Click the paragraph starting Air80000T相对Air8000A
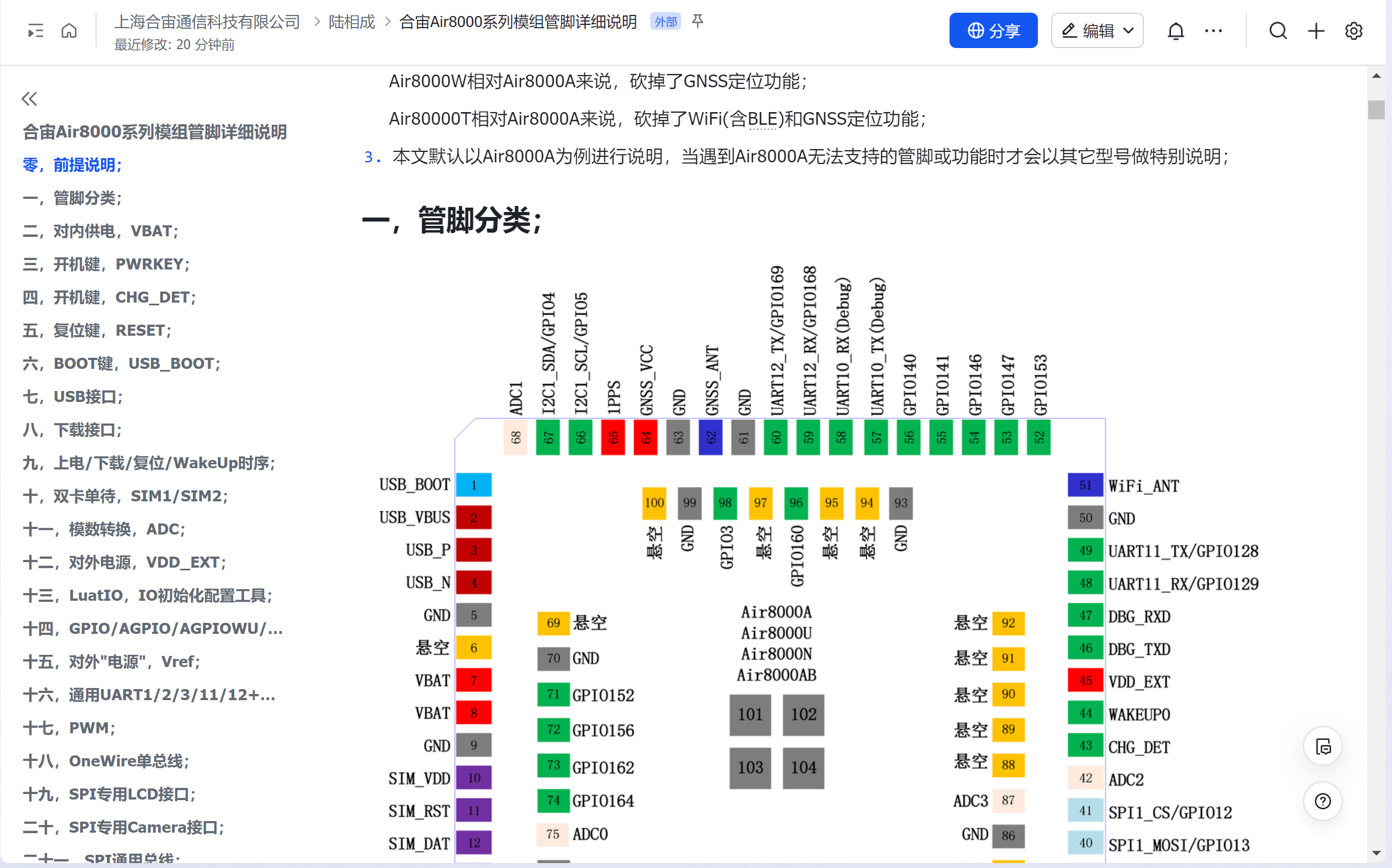 pos(657,119)
